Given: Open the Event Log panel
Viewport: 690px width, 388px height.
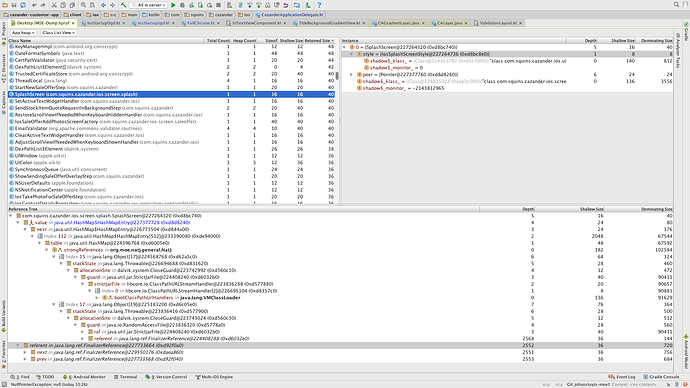Looking at the screenshot, I should pyautogui.click(x=622, y=377).
